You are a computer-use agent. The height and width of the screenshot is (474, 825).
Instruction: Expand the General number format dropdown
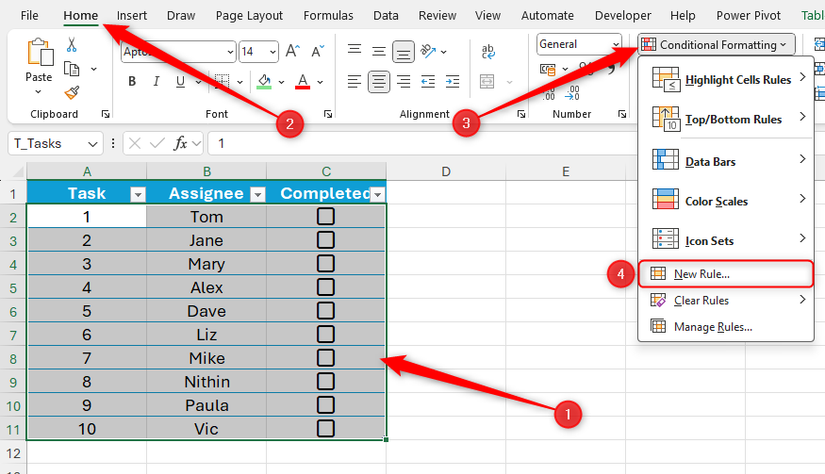pos(616,44)
